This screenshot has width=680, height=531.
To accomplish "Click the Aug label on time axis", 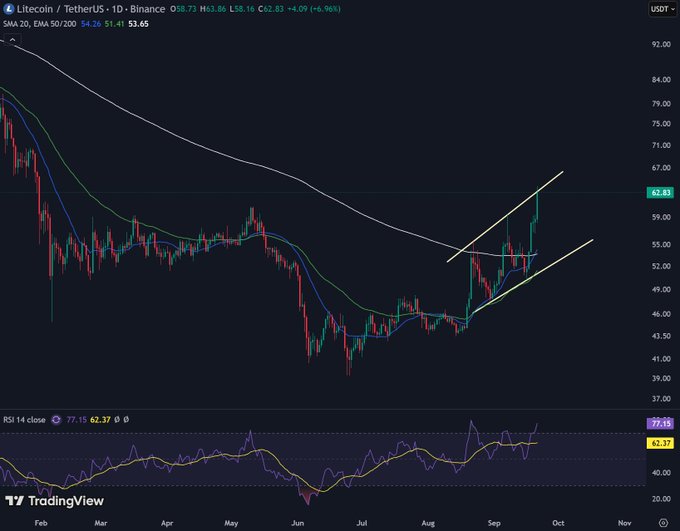I will pyautogui.click(x=428, y=523).
